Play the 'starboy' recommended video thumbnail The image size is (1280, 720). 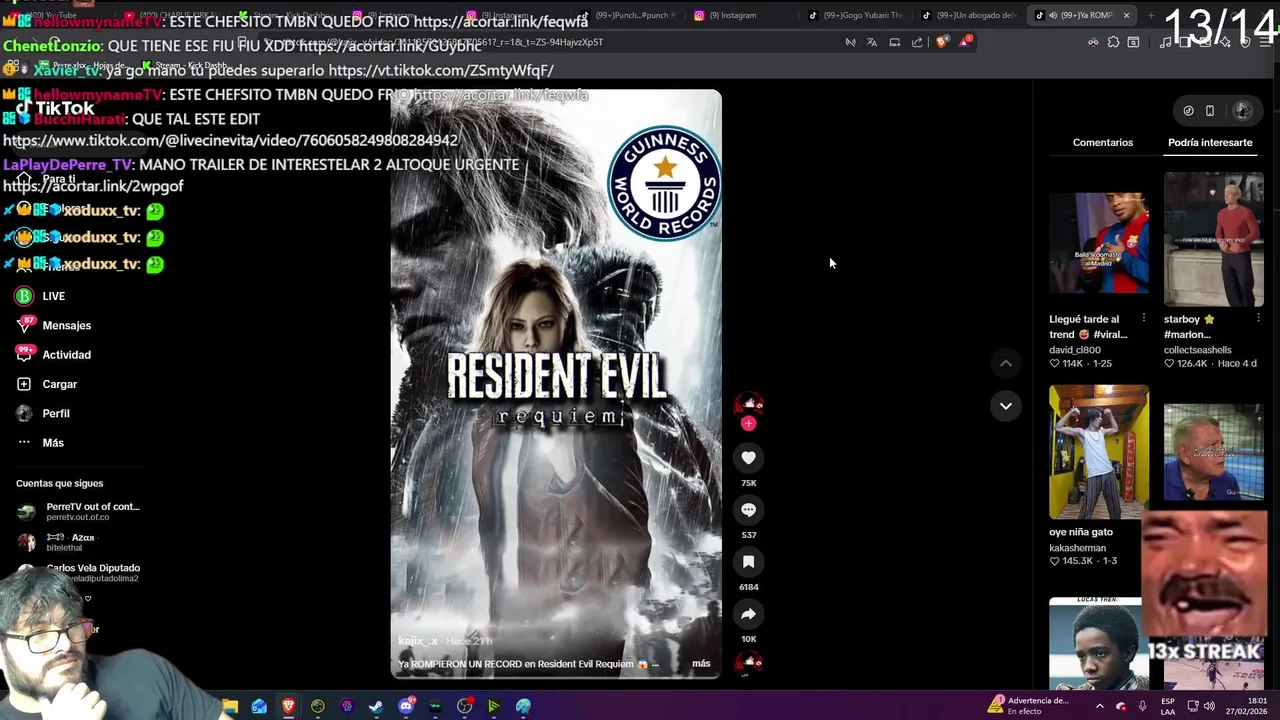[x=1213, y=240]
